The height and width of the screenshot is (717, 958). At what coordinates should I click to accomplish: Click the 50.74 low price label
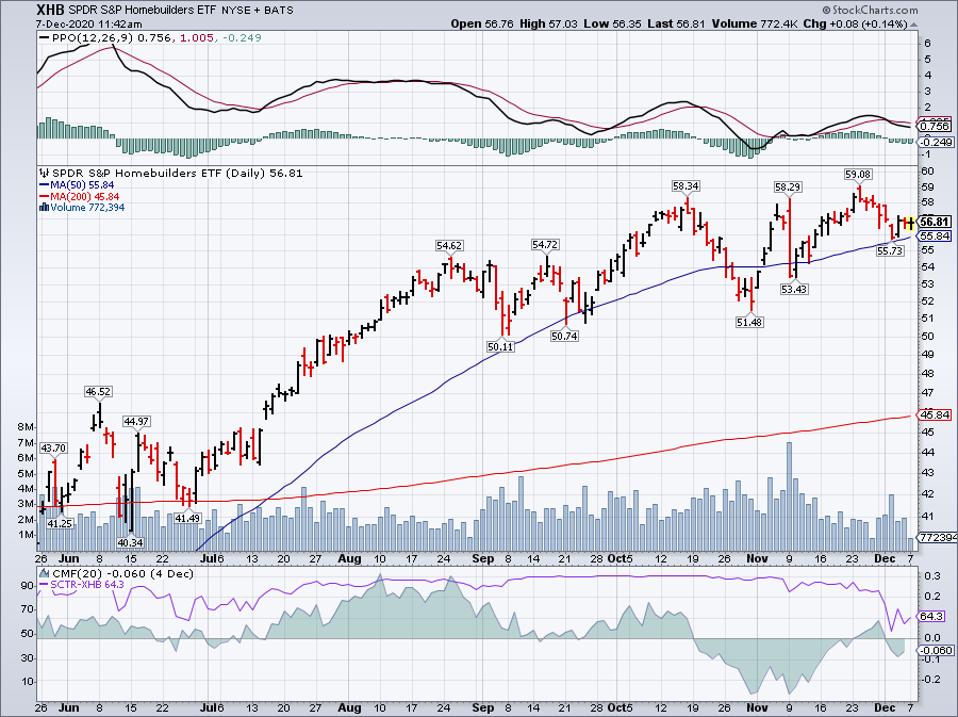click(564, 336)
